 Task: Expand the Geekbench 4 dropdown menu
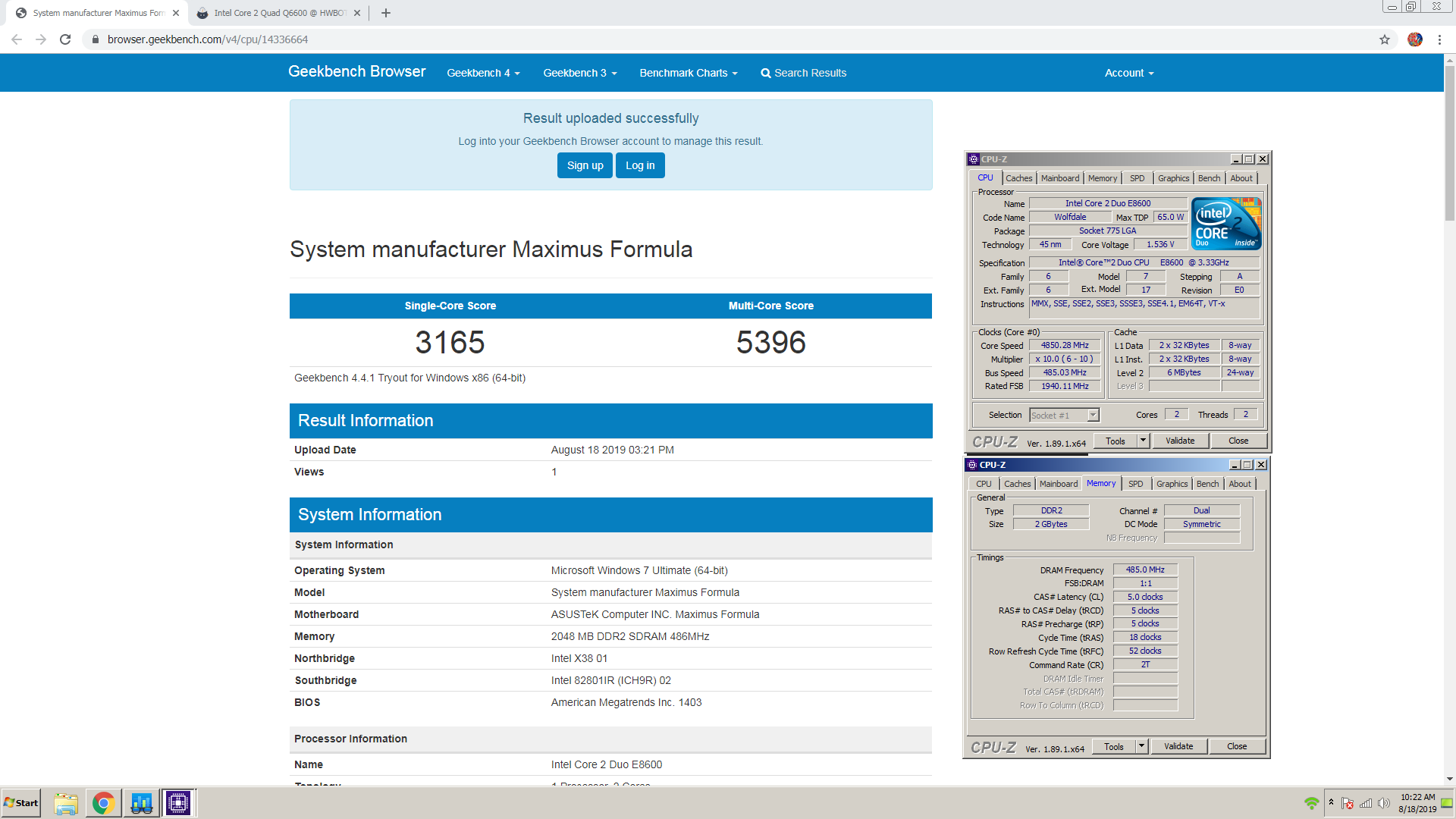(483, 73)
